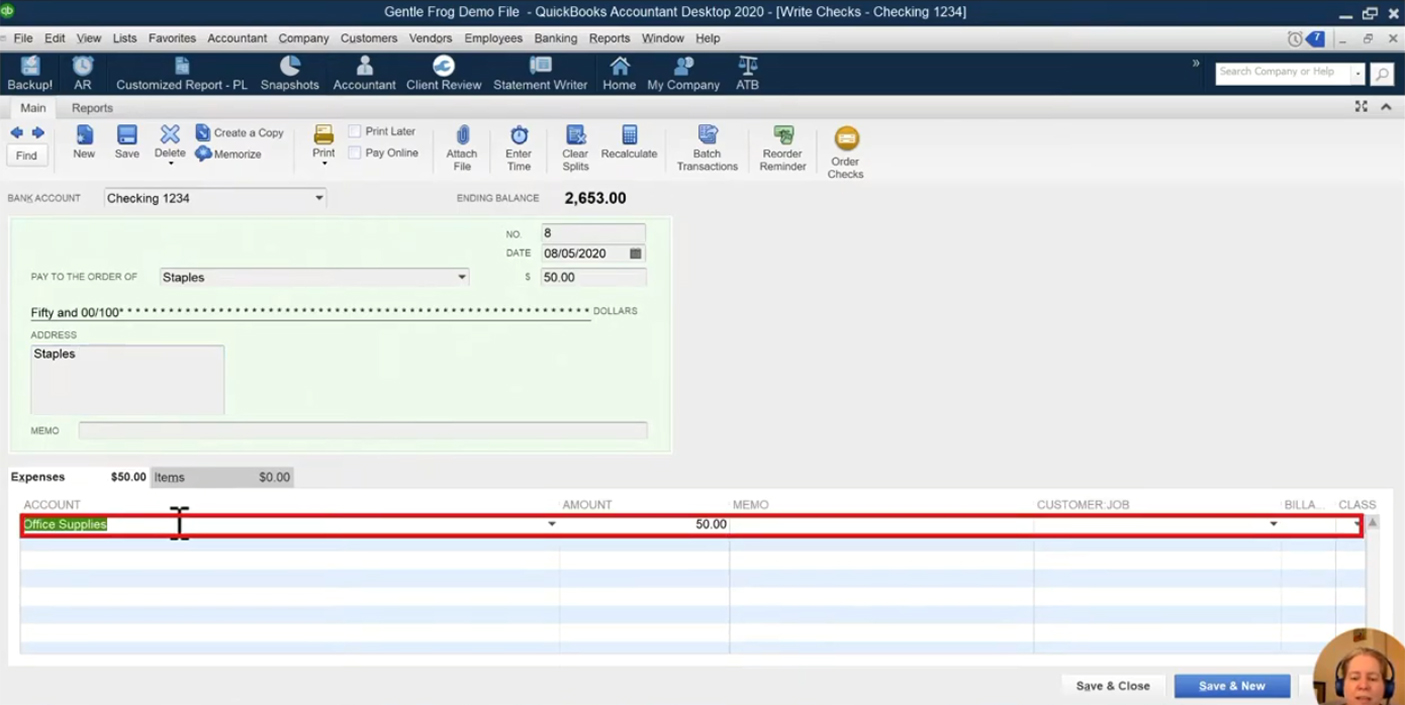This screenshot has width=1405, height=705.
Task: Click the check No. field
Action: pos(593,233)
